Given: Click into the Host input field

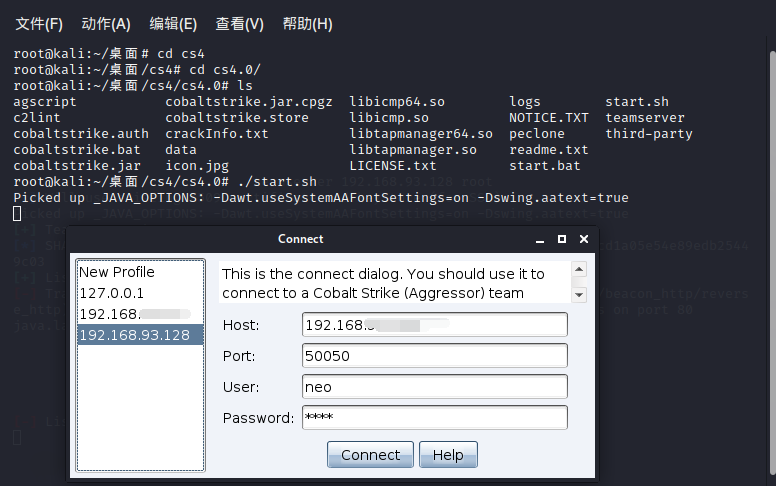Looking at the screenshot, I should pos(435,325).
